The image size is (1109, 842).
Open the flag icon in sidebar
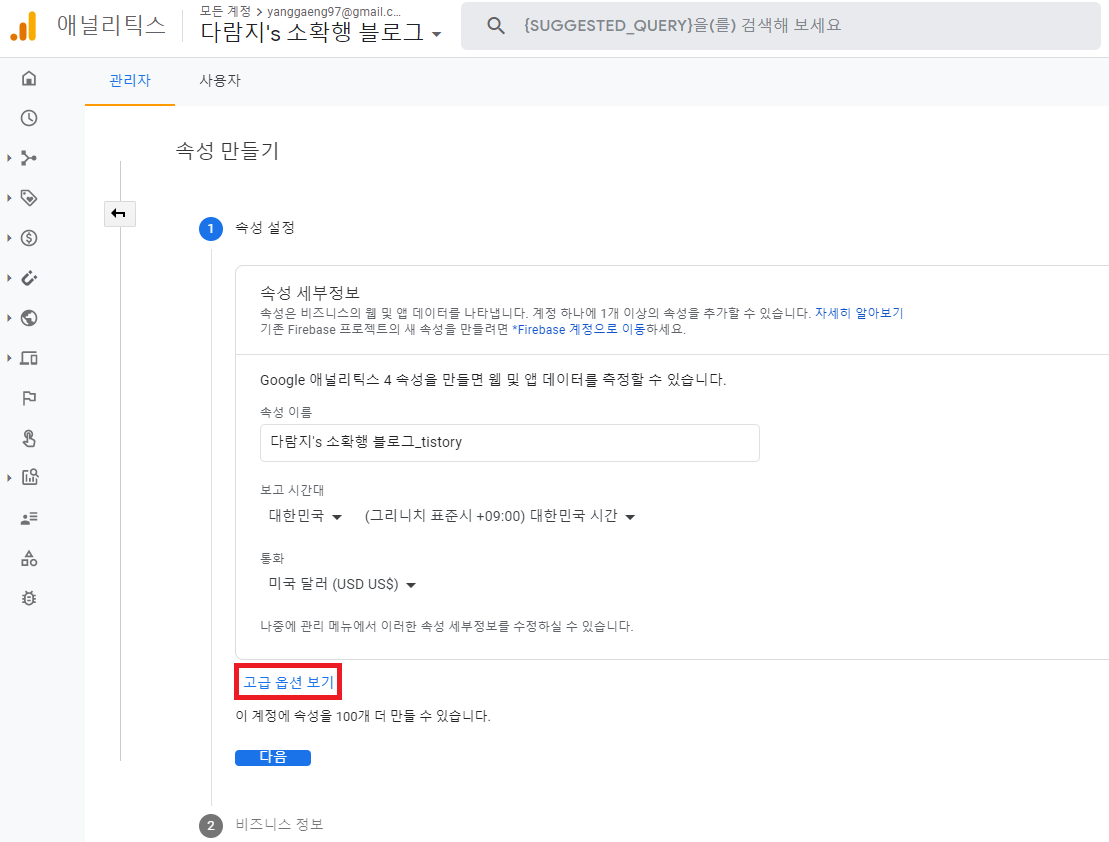tap(29, 398)
